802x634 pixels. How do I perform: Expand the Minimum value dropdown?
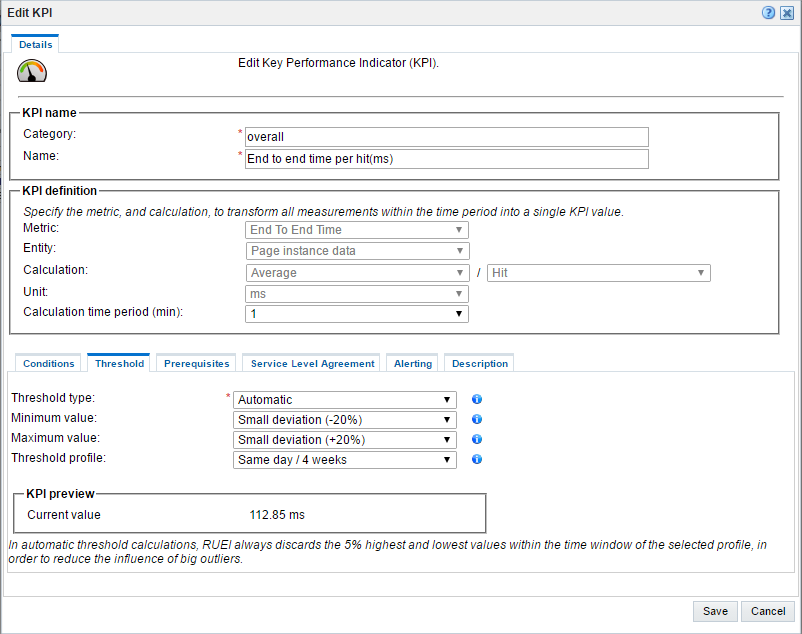[345, 420]
